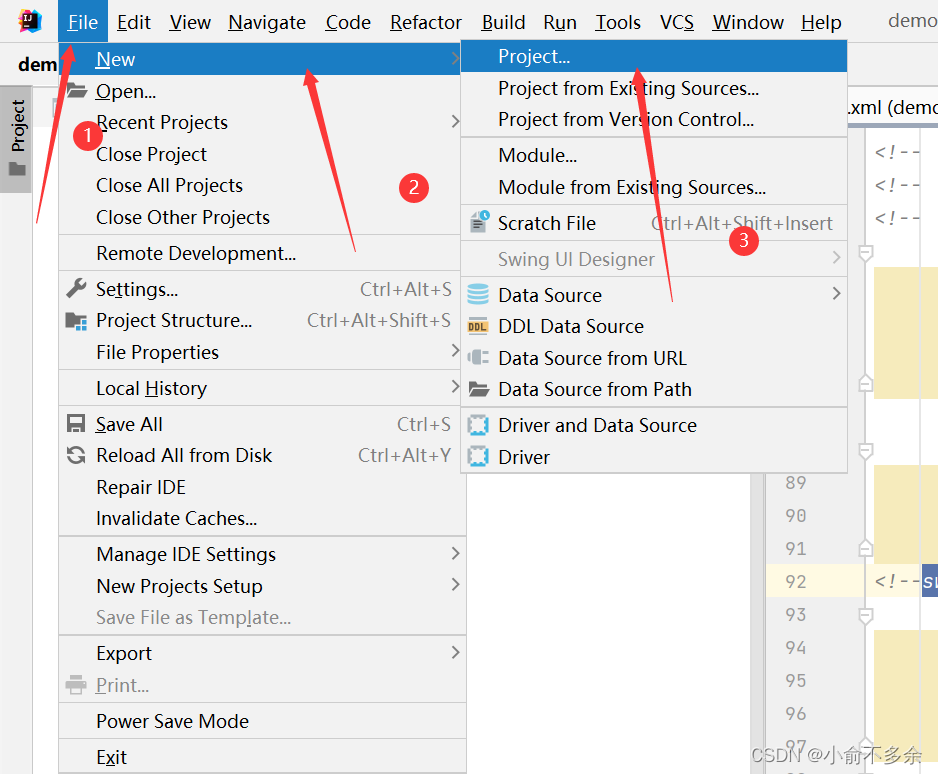Click the Save All floppy disk icon
The image size is (938, 774).
click(76, 424)
